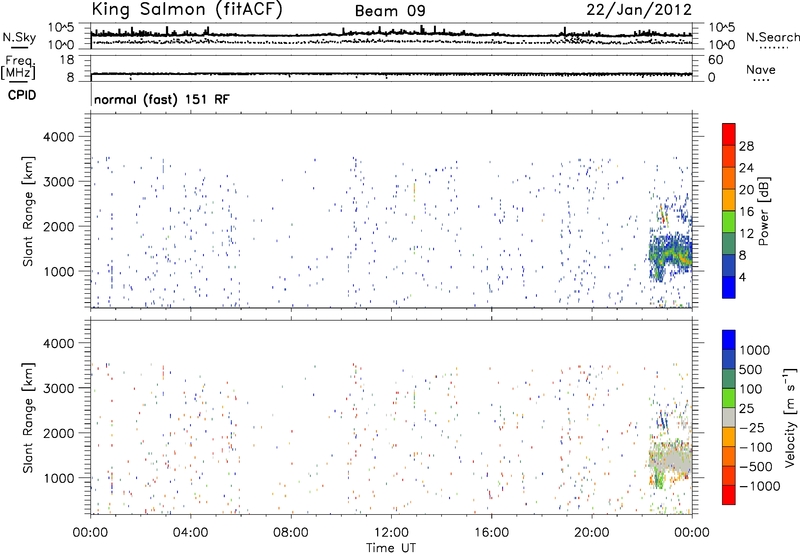Click the '16:00' time tick label
This screenshot has width=800, height=554.
point(491,533)
